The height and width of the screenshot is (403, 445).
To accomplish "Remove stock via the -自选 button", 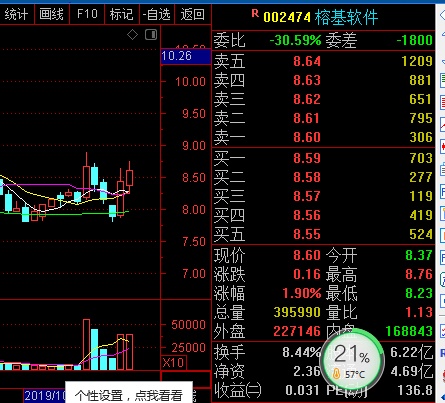I will (x=157, y=14).
